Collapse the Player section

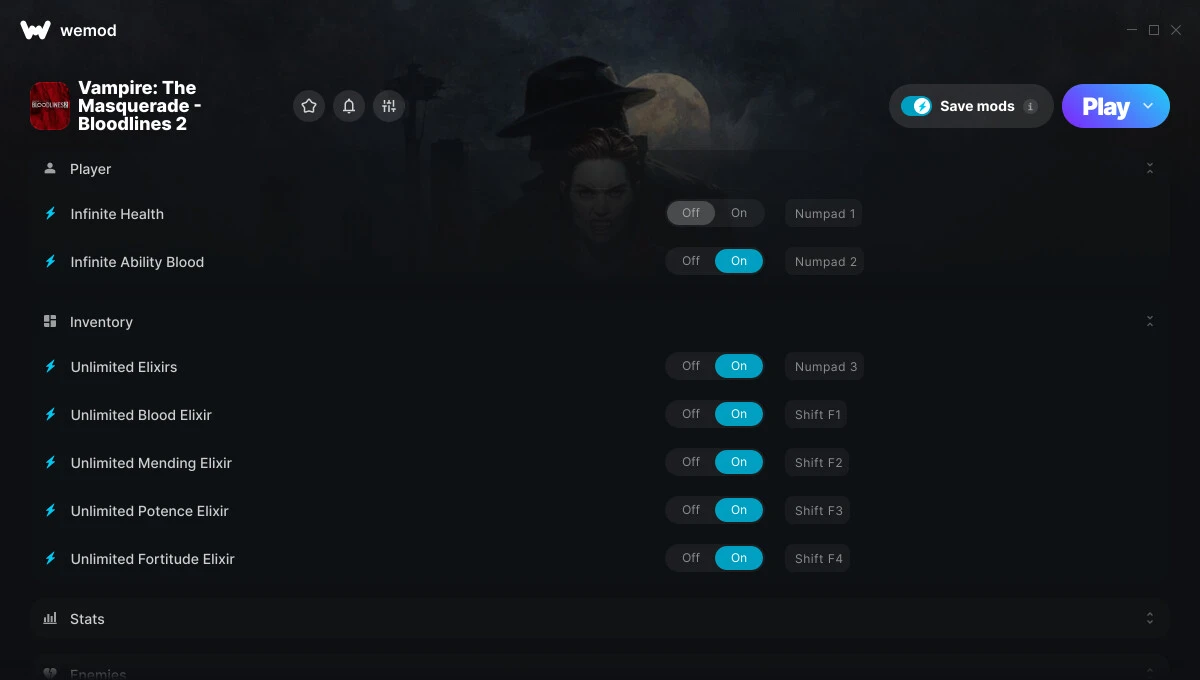pyautogui.click(x=1150, y=169)
